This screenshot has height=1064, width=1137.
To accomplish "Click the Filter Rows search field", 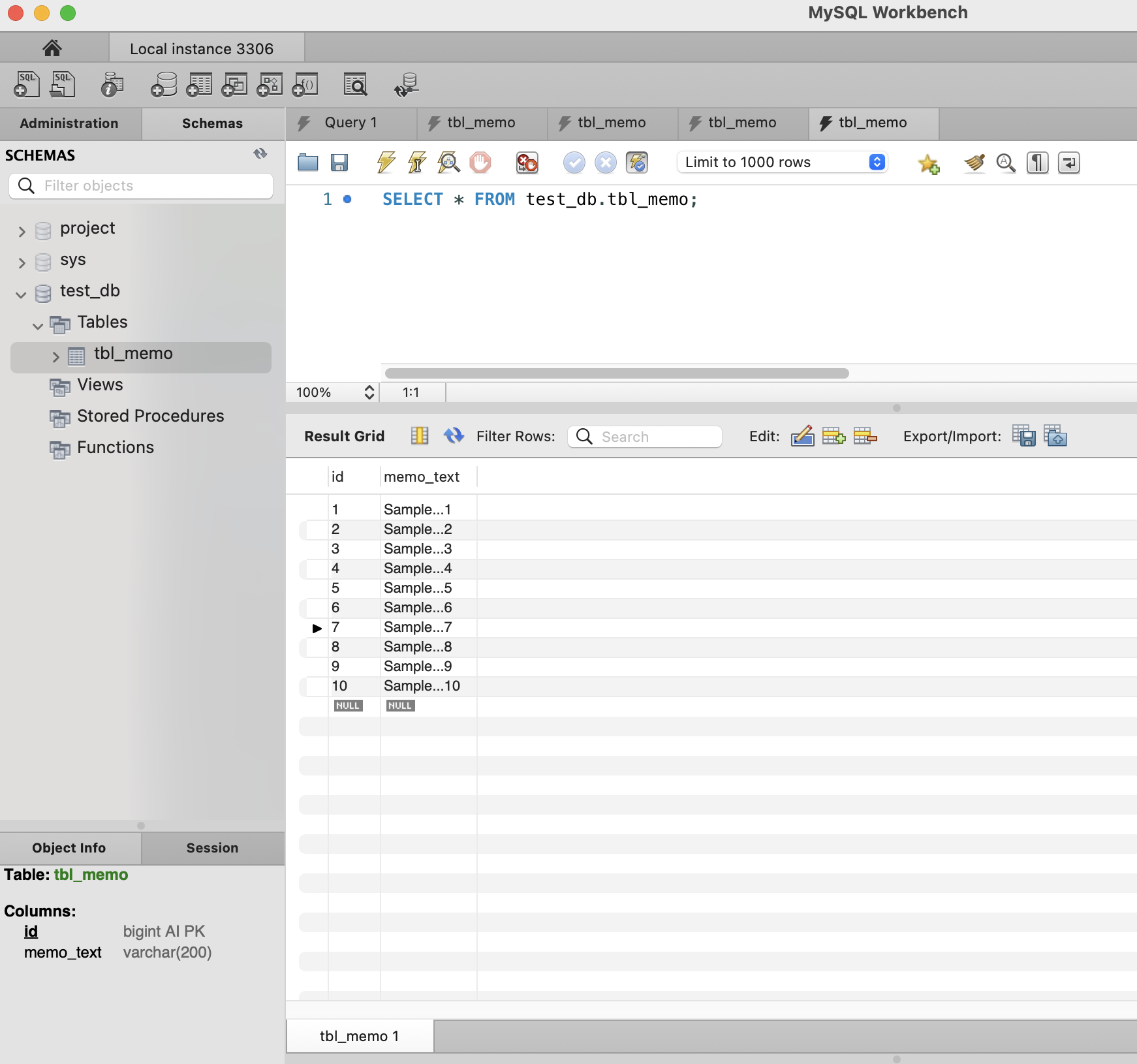I will pyautogui.click(x=645, y=436).
